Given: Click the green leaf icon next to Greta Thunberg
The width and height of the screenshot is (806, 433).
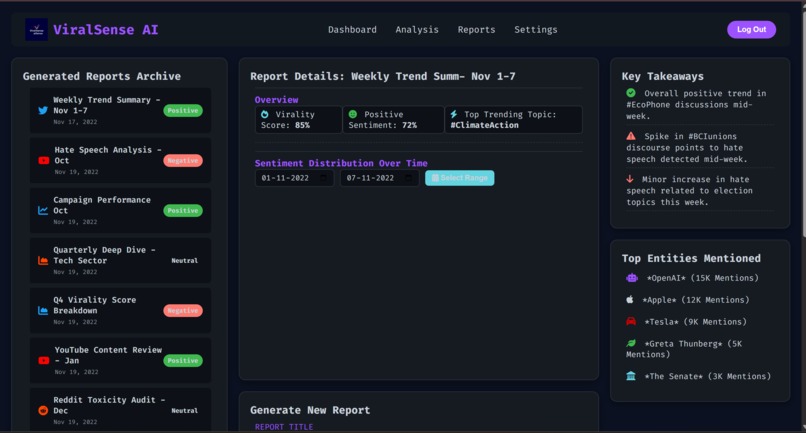Looking at the screenshot, I should click(x=631, y=343).
